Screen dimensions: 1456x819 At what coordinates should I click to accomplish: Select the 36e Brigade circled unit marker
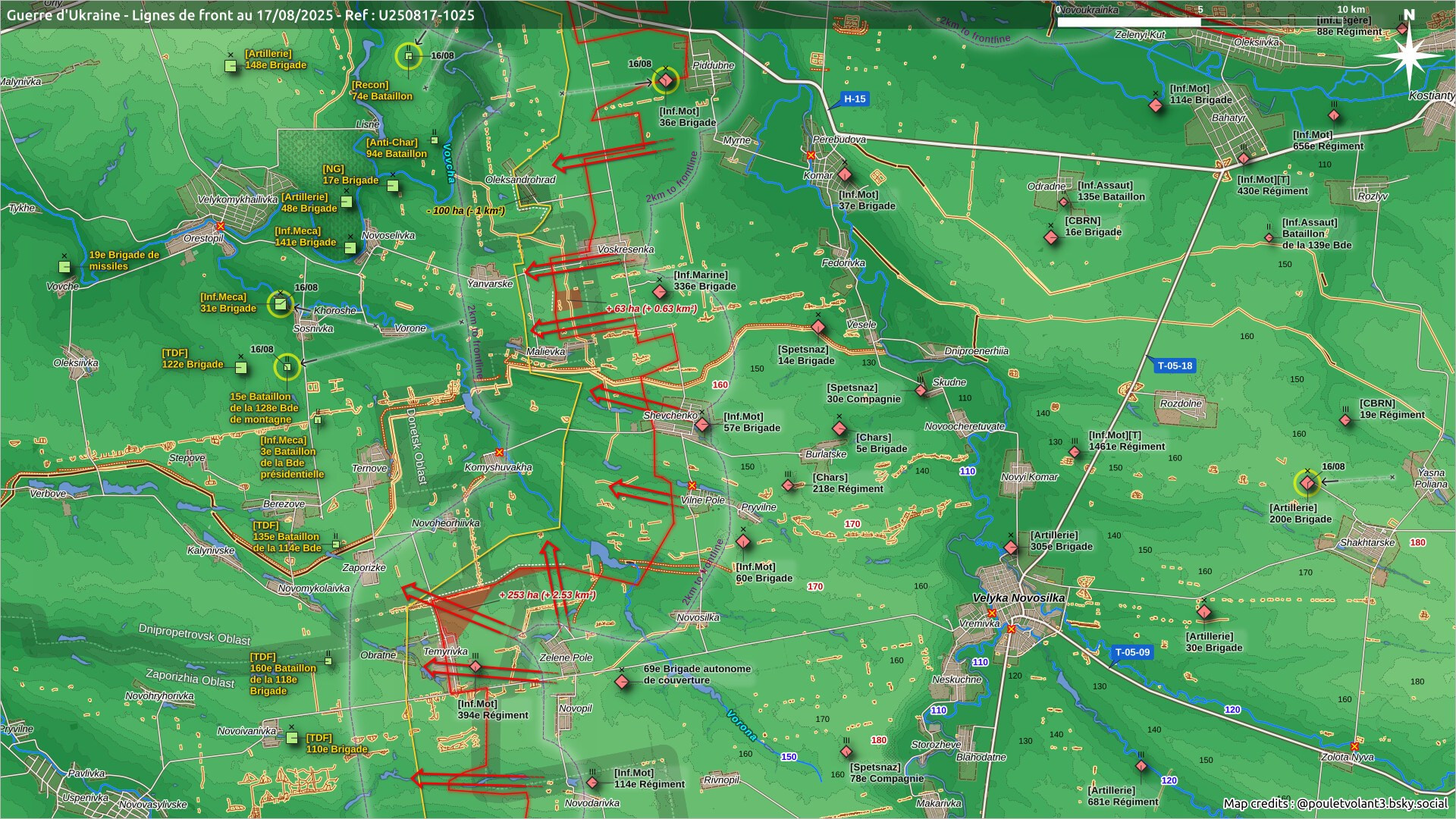tap(665, 80)
